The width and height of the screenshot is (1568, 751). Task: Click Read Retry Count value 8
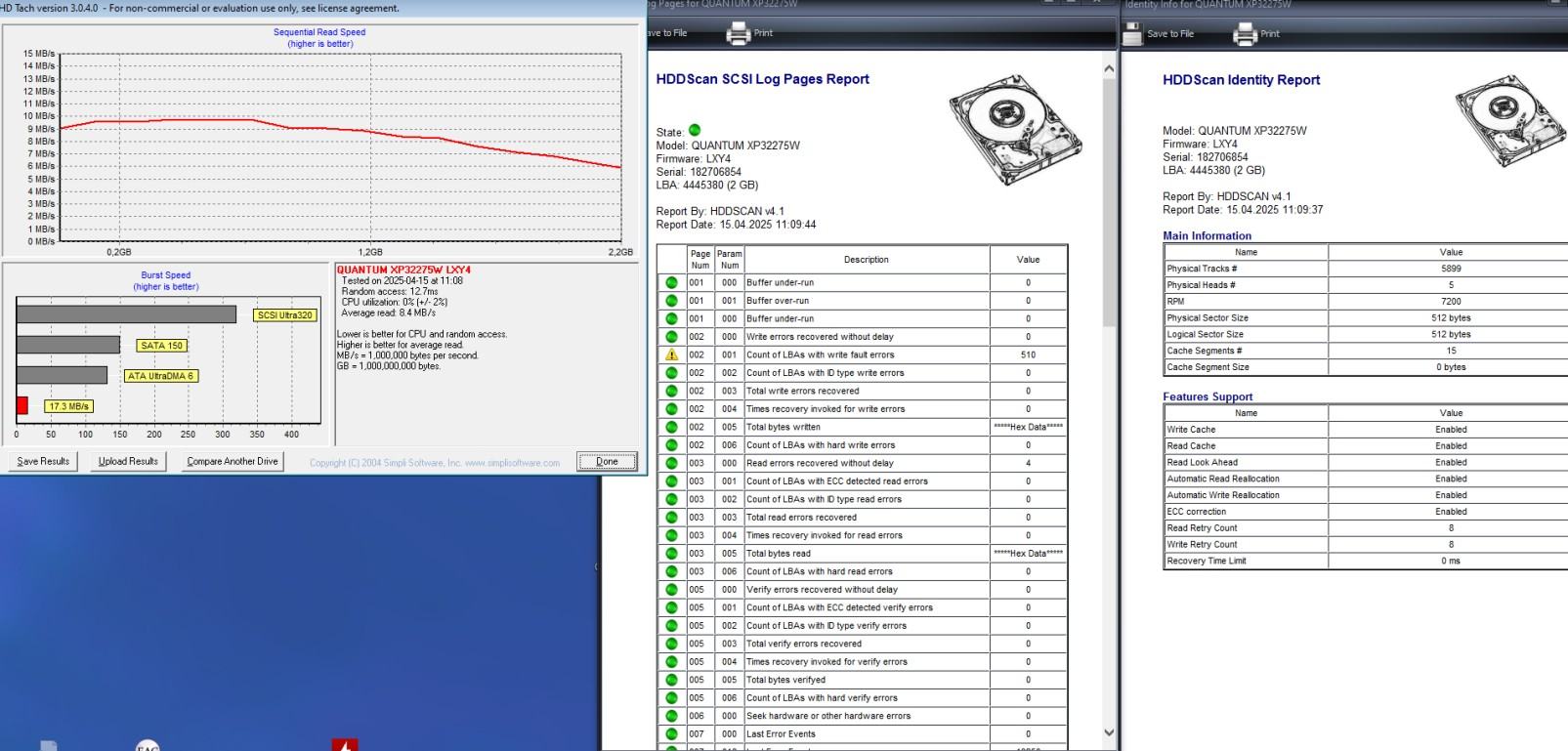[x=1451, y=528]
